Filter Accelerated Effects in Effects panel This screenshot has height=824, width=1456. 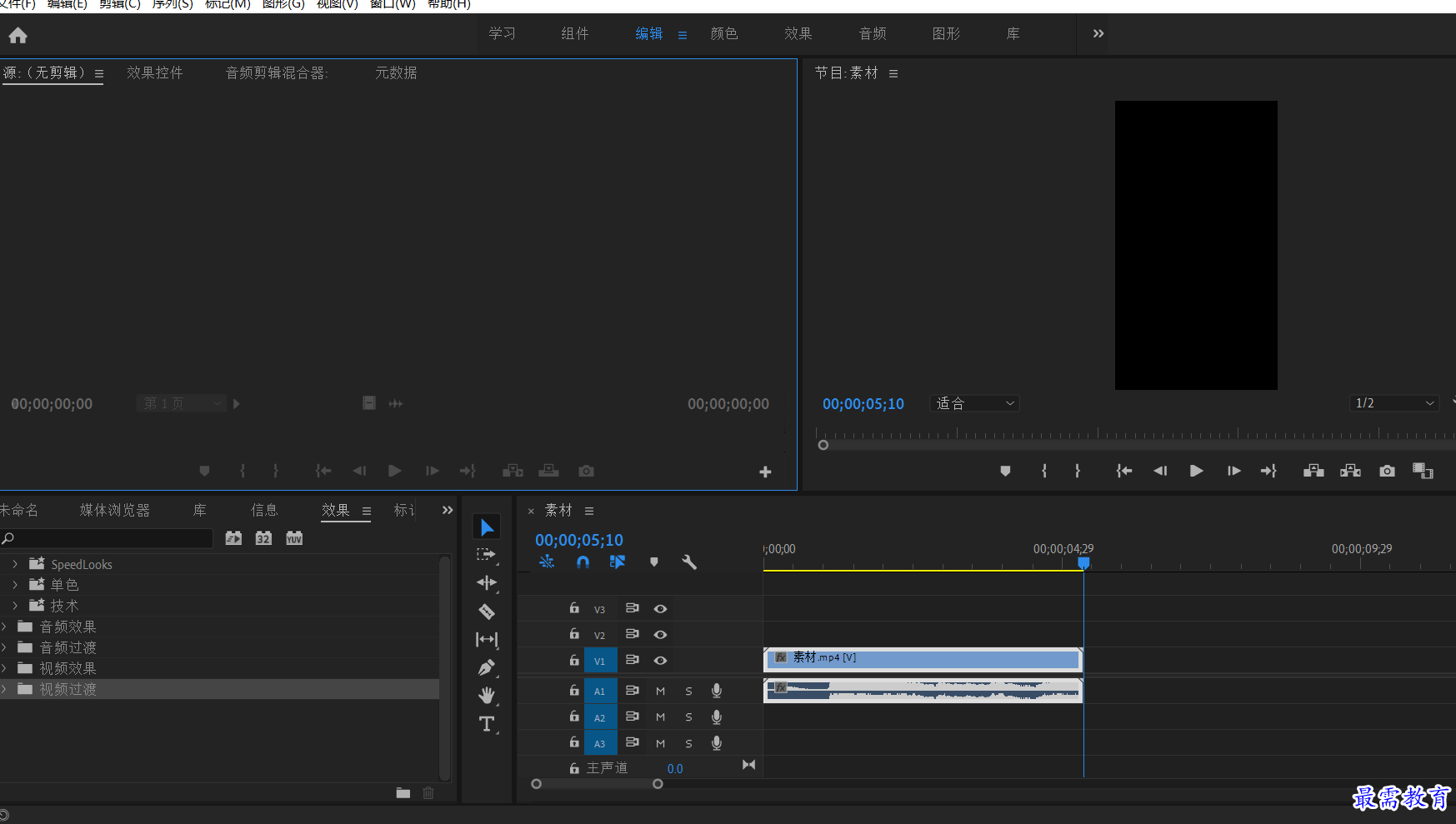tap(233, 538)
